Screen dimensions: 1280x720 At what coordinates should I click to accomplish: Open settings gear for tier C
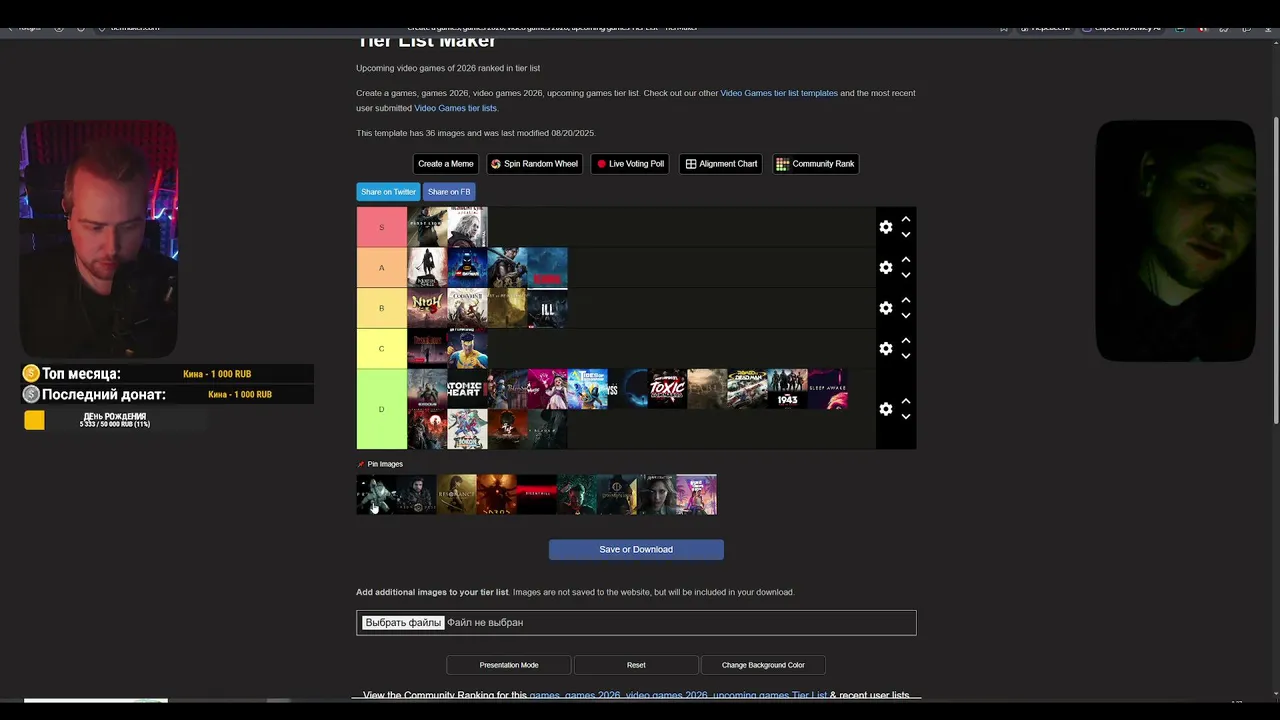pos(885,348)
